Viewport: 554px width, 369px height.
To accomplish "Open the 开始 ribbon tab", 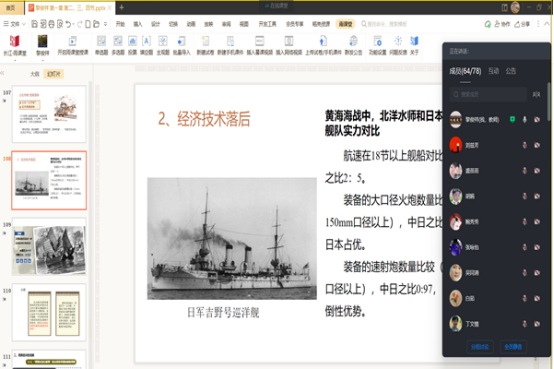I will [x=120, y=24].
